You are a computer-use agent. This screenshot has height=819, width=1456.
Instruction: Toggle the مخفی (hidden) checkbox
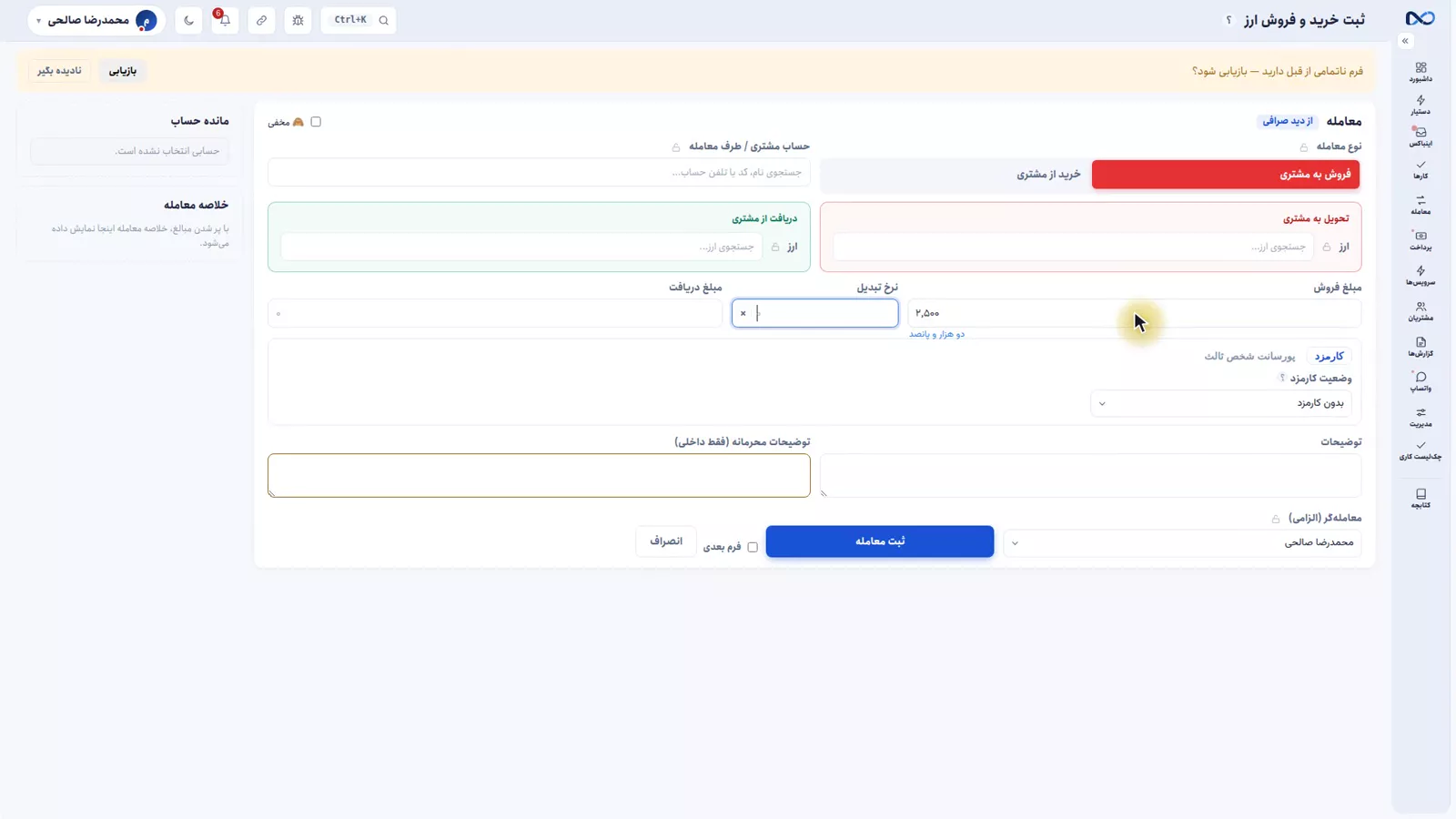click(x=316, y=122)
